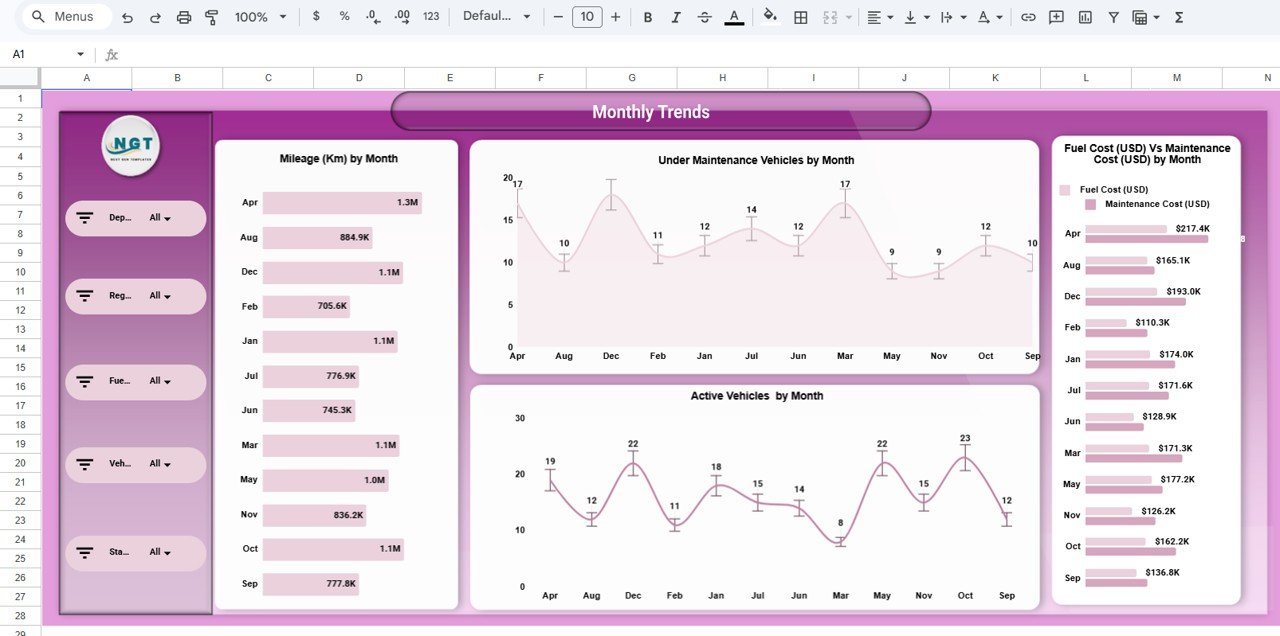
Task: Decrease decimal places using the toolbar icon
Action: [371, 17]
